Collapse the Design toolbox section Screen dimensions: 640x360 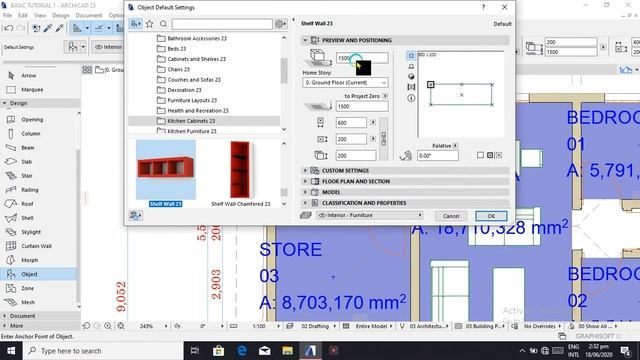click(4, 103)
